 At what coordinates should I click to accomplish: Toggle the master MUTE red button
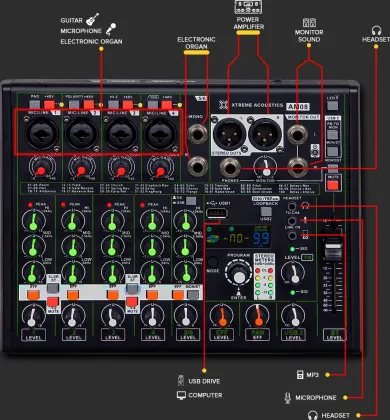333,185
